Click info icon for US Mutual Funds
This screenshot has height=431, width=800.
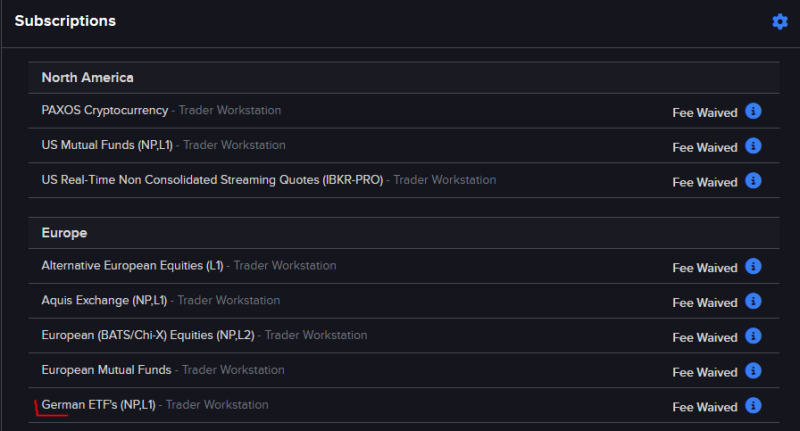(753, 146)
